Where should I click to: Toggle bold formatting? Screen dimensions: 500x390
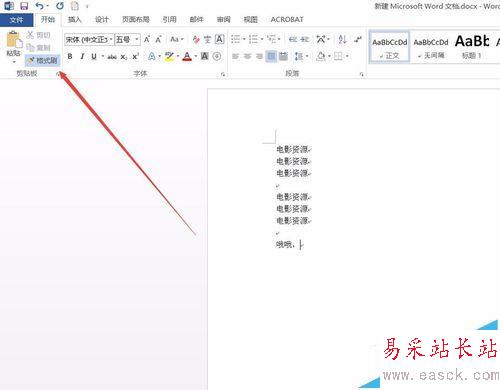[x=70, y=56]
